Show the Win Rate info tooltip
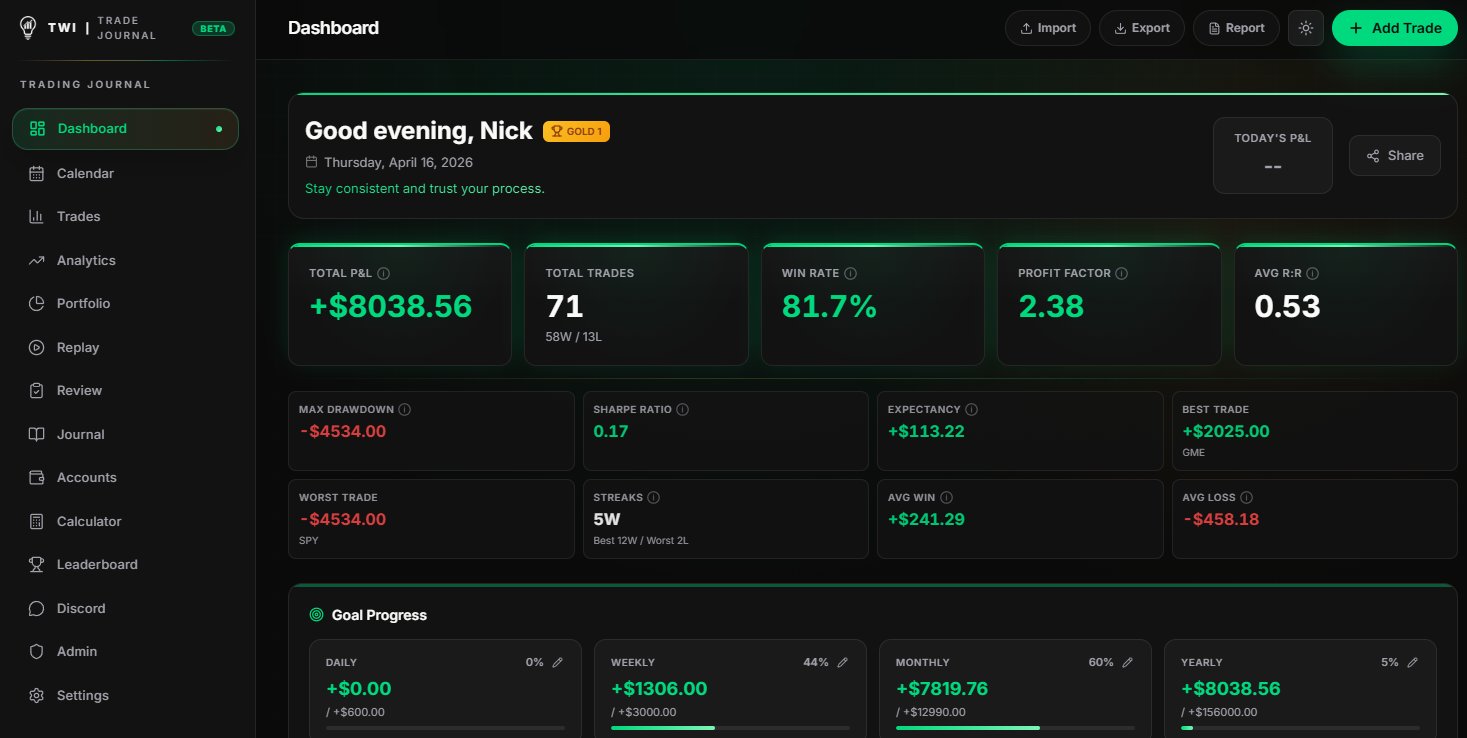The width and height of the screenshot is (1467, 738). coord(851,272)
